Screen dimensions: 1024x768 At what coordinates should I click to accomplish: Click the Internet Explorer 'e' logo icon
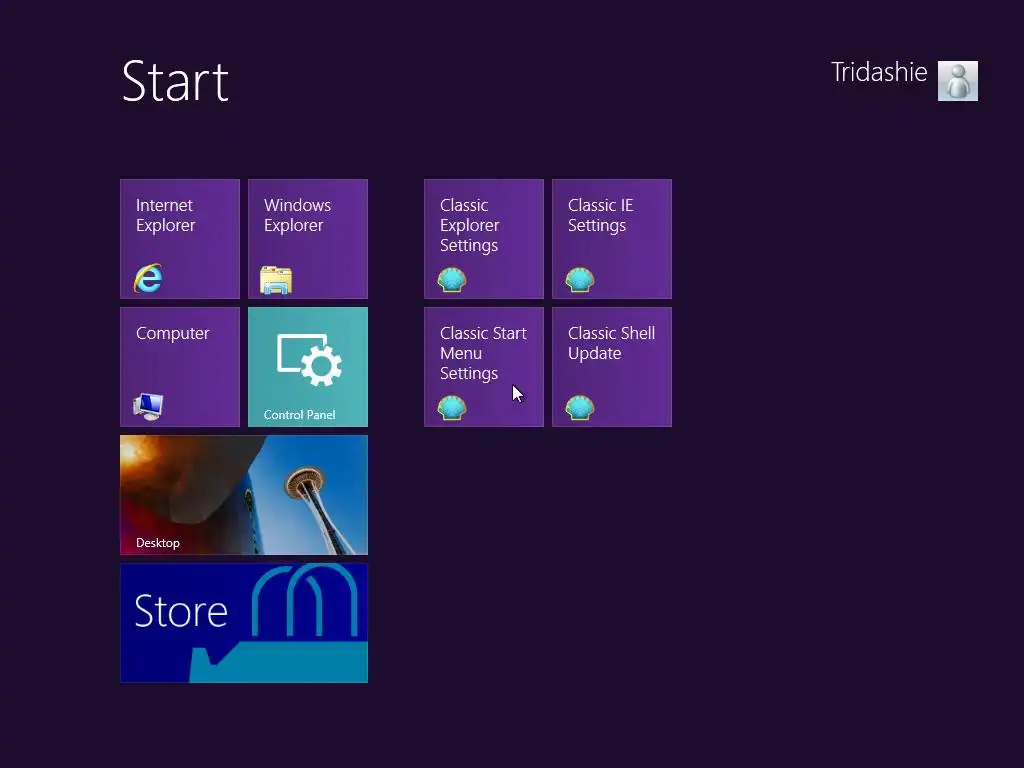[148, 278]
